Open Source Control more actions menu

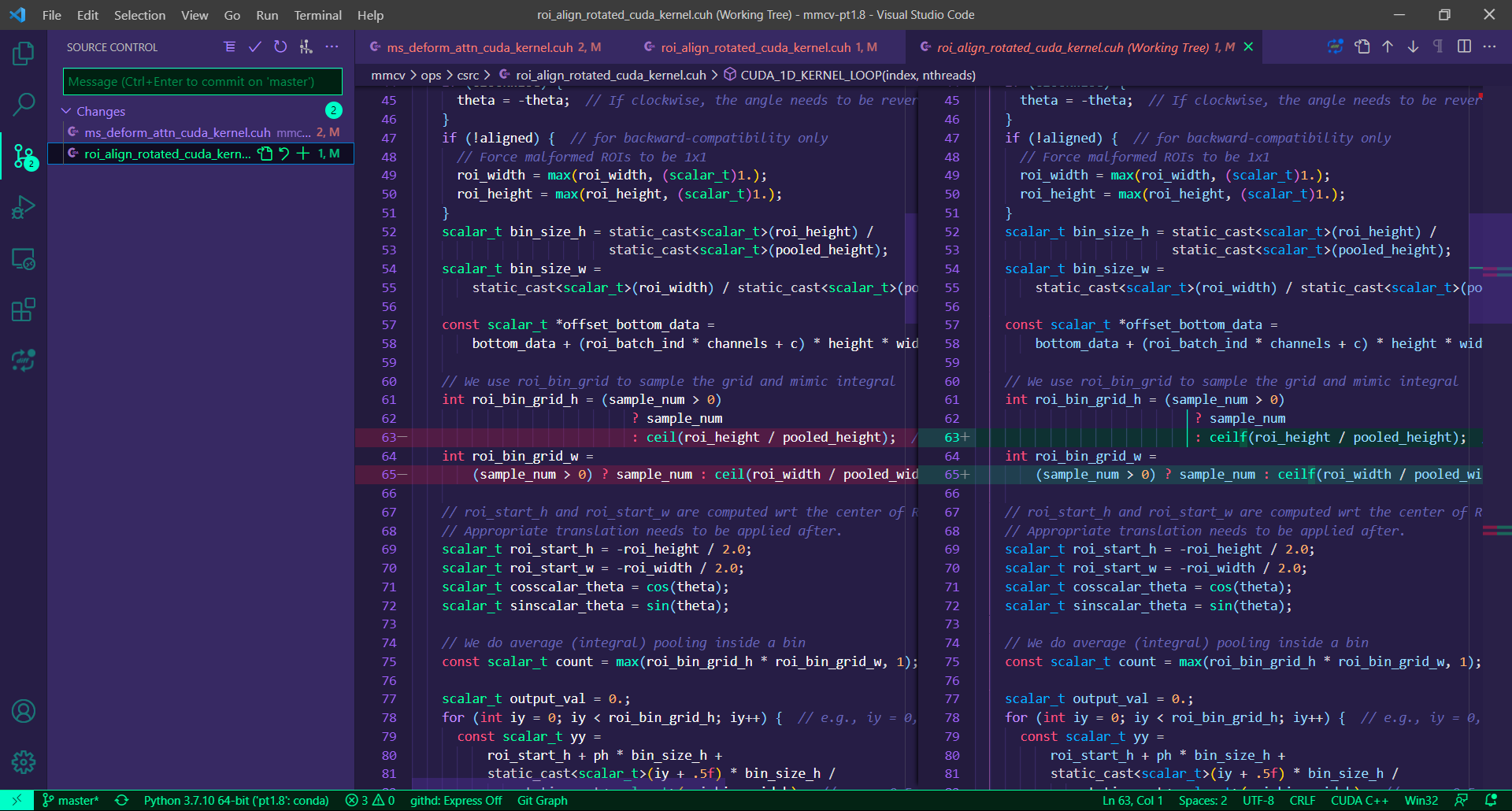coord(332,47)
